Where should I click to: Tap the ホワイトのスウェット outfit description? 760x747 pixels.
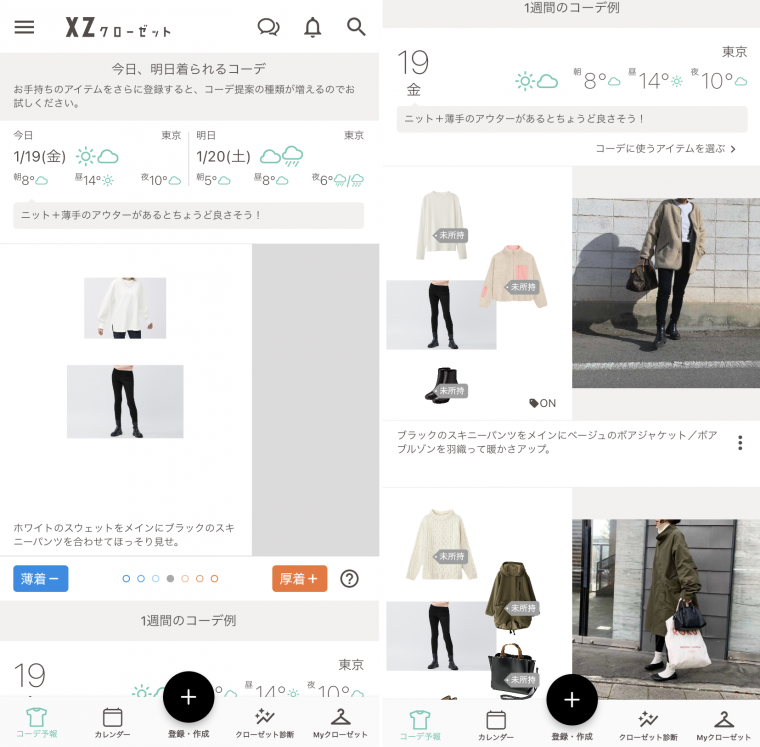[124, 535]
